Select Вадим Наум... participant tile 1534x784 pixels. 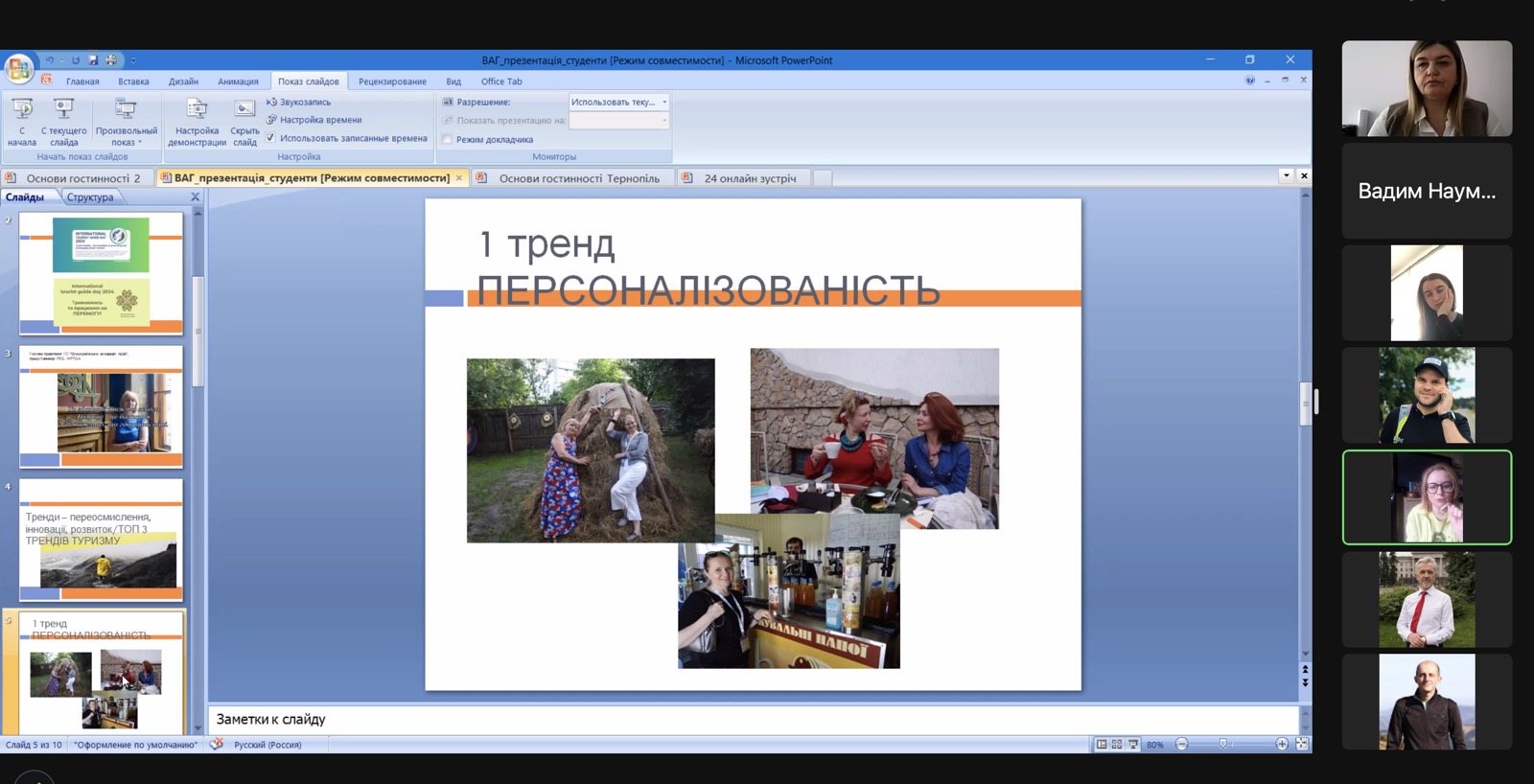click(1427, 191)
